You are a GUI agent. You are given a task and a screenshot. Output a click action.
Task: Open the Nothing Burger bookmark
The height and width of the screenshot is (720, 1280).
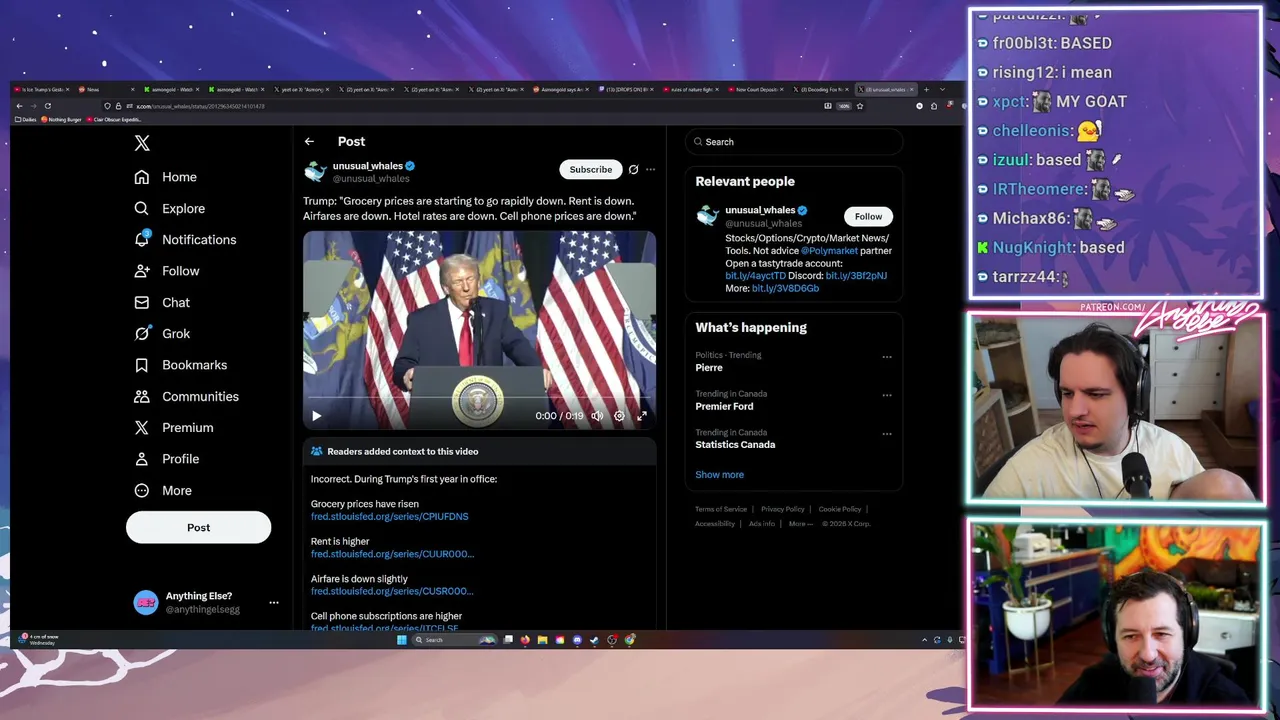(x=61, y=119)
